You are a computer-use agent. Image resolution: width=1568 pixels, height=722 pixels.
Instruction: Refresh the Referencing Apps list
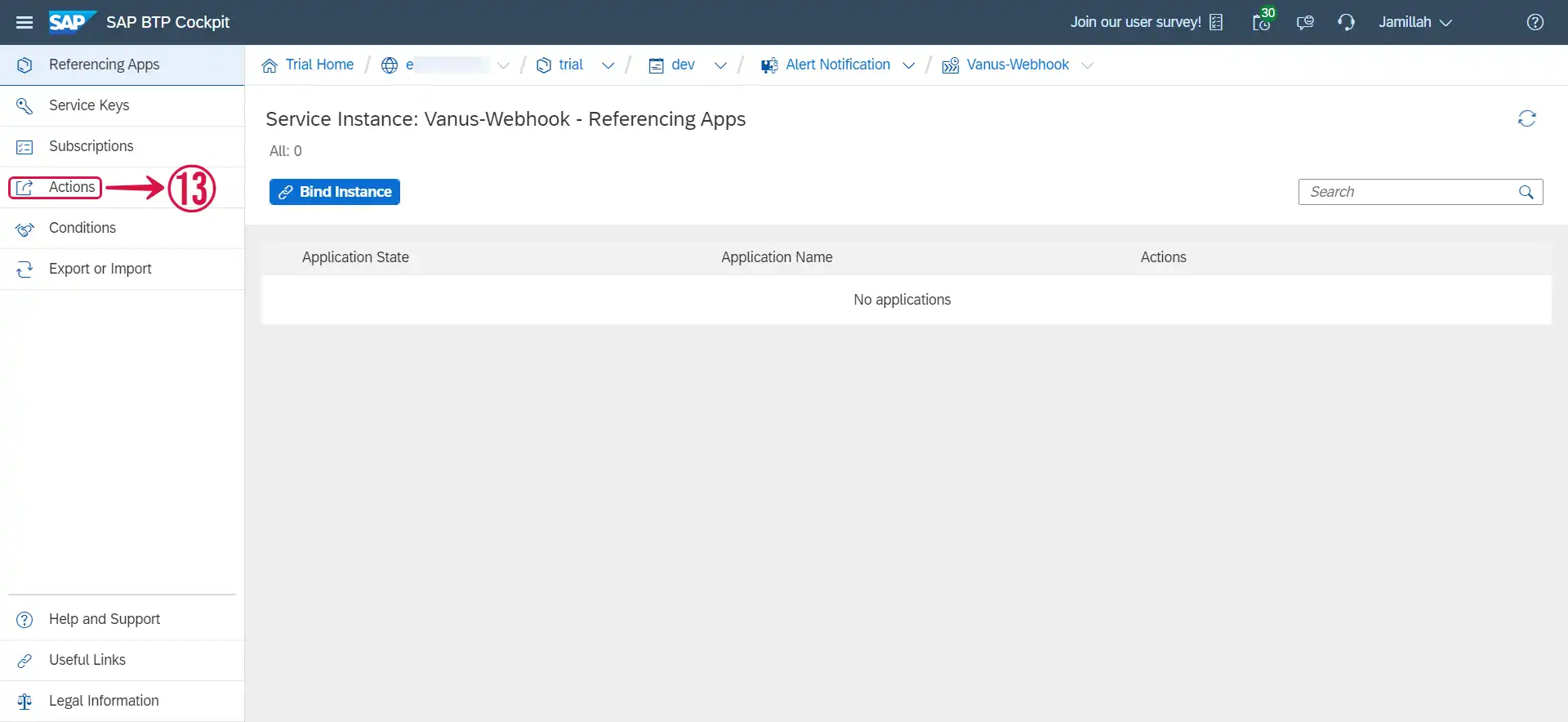(1526, 119)
